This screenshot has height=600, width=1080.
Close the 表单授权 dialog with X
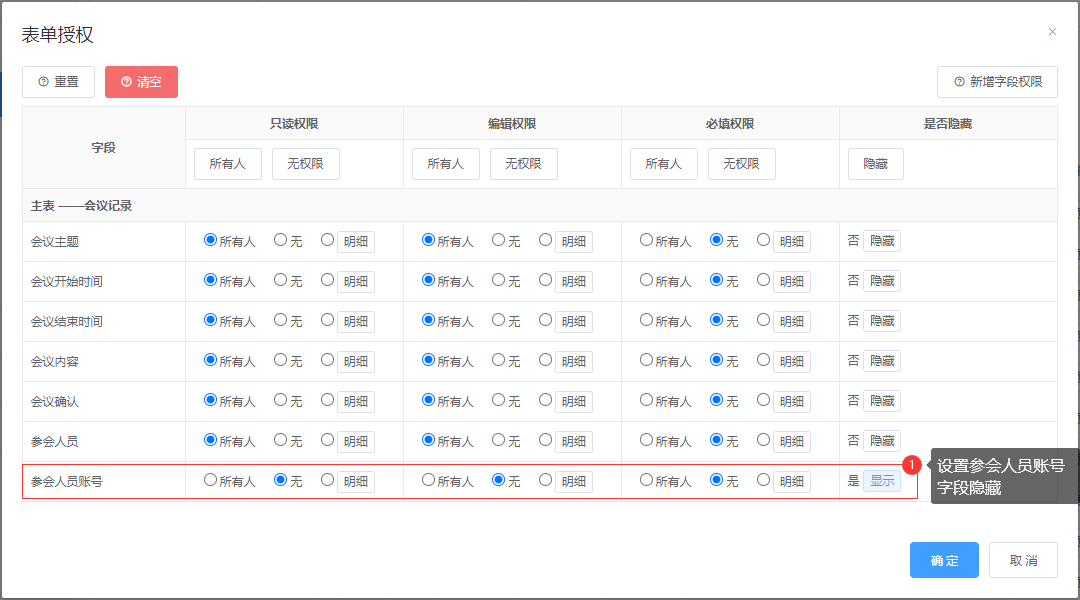coord(1052,32)
